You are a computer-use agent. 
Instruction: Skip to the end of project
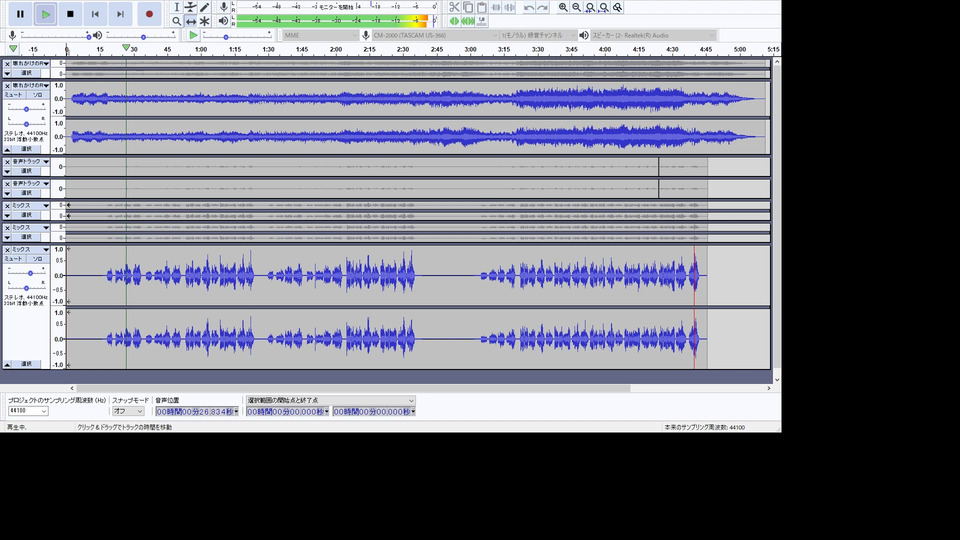tap(120, 14)
